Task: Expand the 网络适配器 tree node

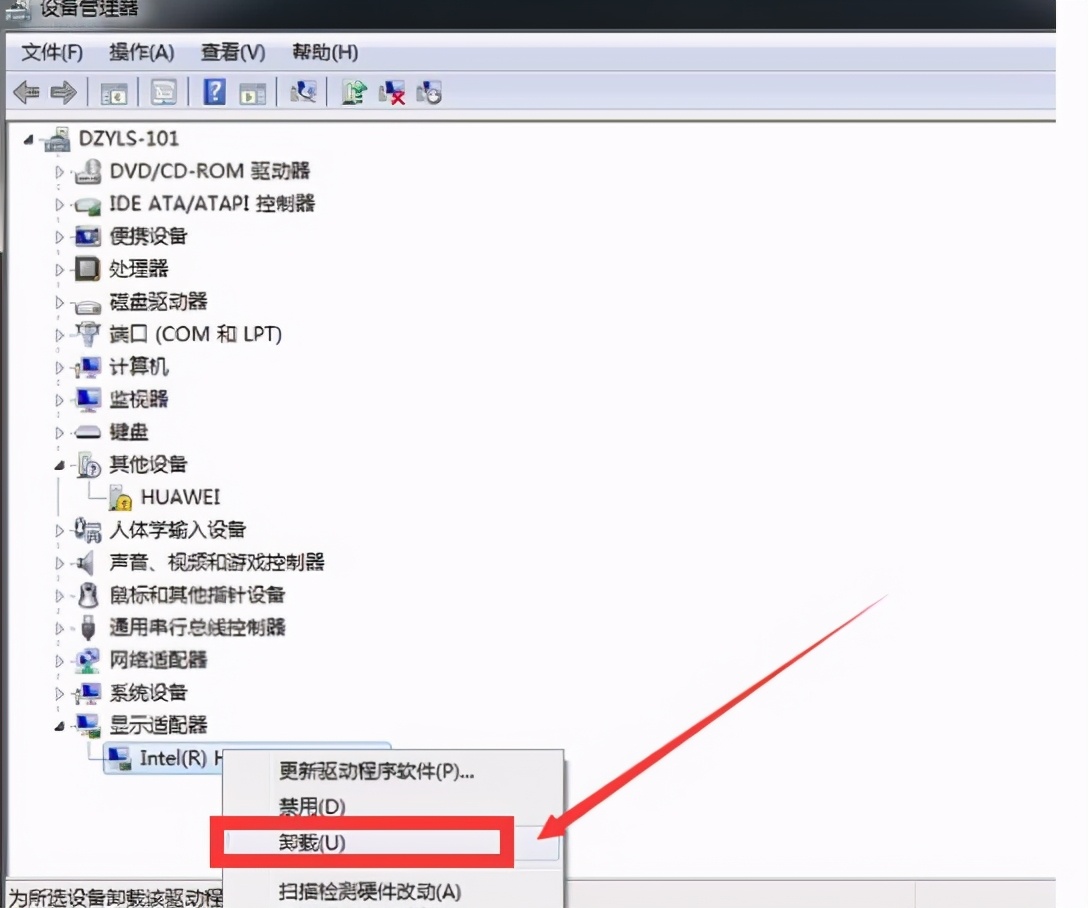Action: [60, 660]
